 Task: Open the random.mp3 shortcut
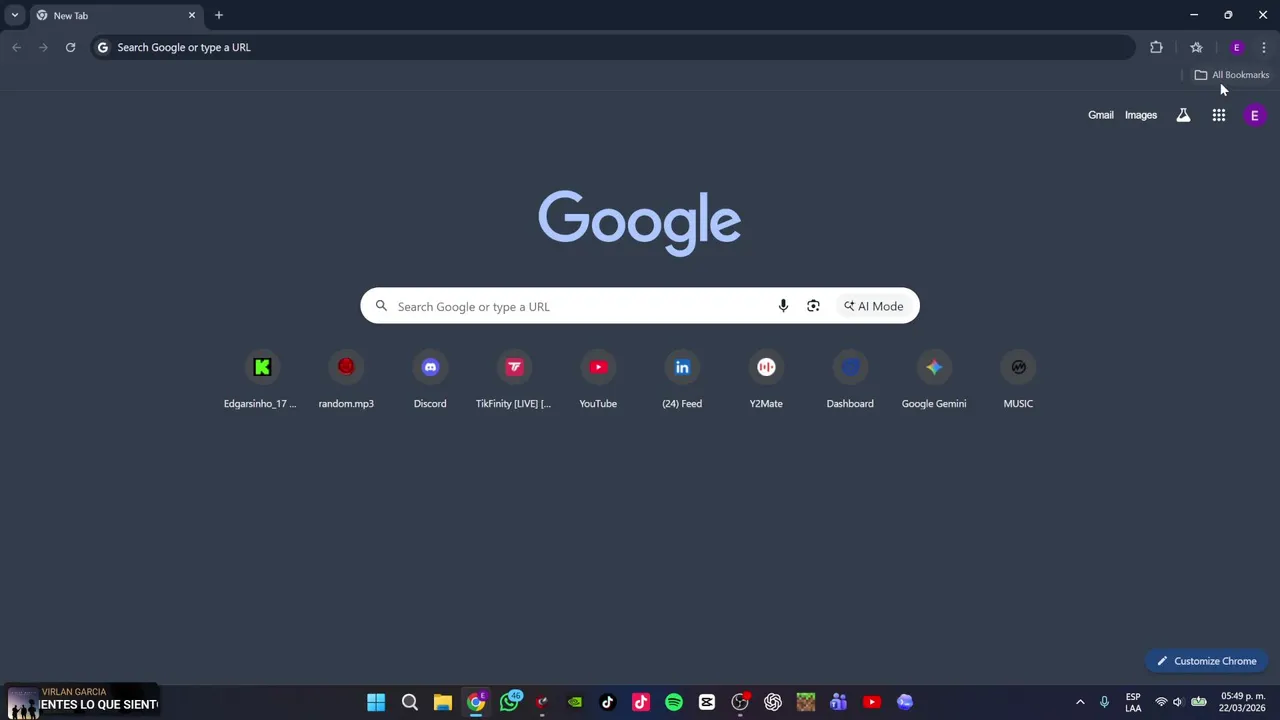(346, 381)
